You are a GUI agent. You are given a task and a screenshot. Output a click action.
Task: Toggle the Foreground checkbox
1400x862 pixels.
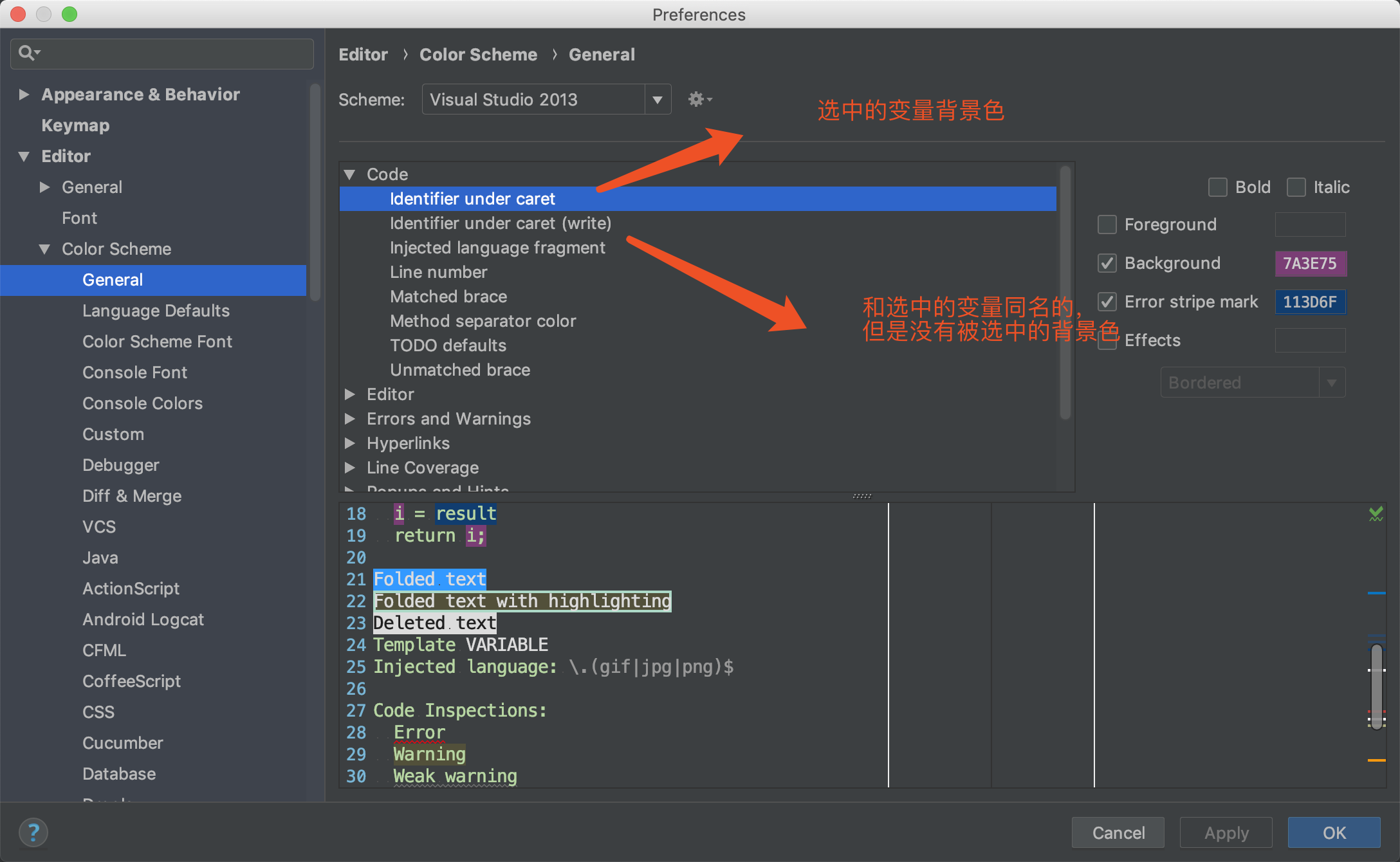(x=1107, y=225)
